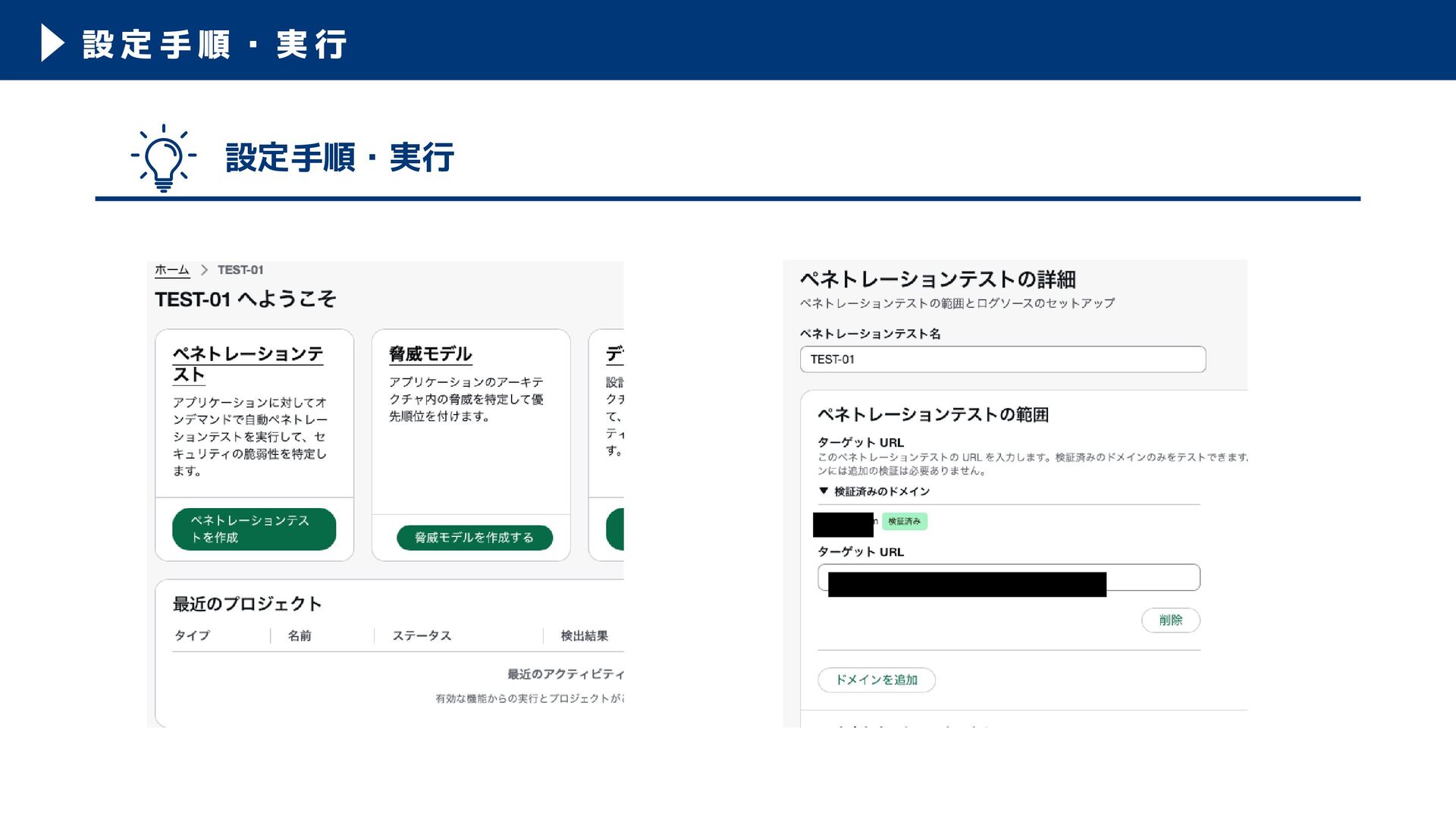This screenshot has height=819, width=1456.
Task: Collapse the 検証済みのドメイン expander triangle
Action: pos(824,491)
